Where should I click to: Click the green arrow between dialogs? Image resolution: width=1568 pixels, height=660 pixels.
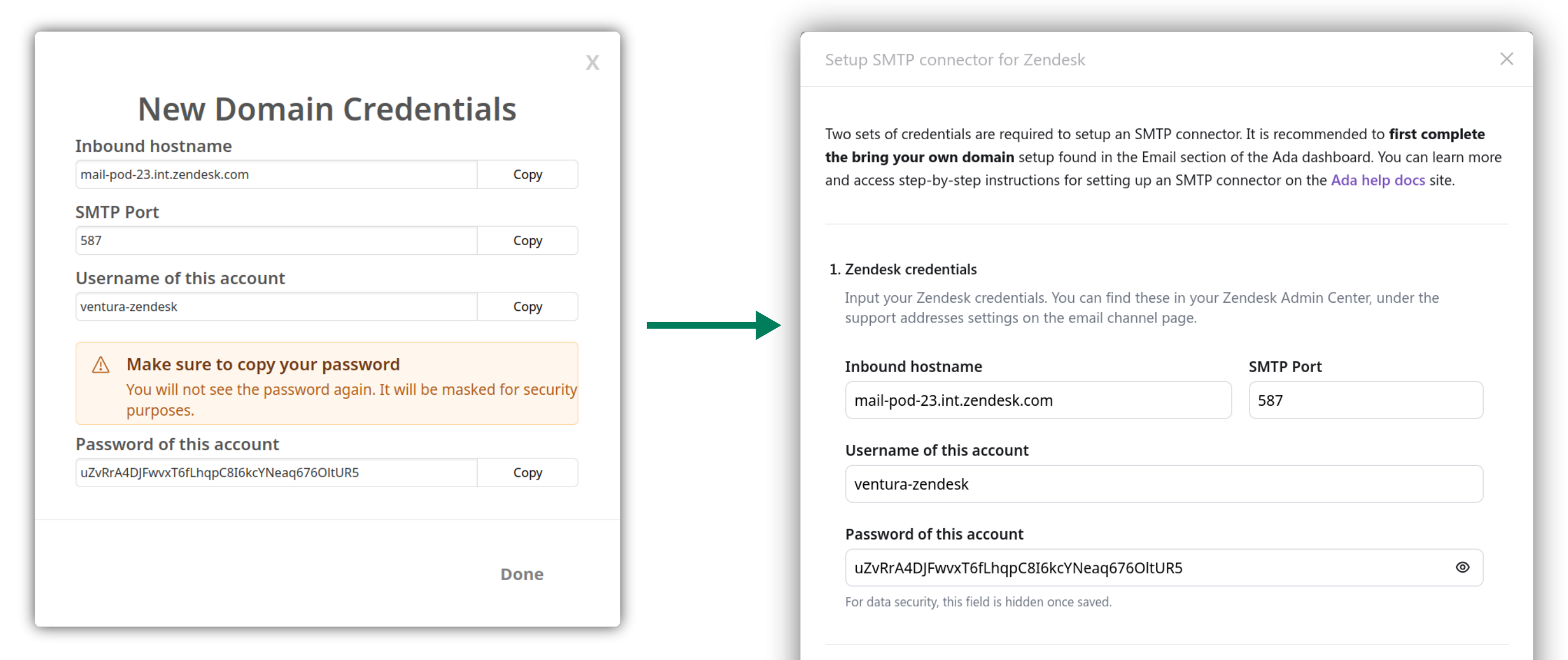click(713, 325)
